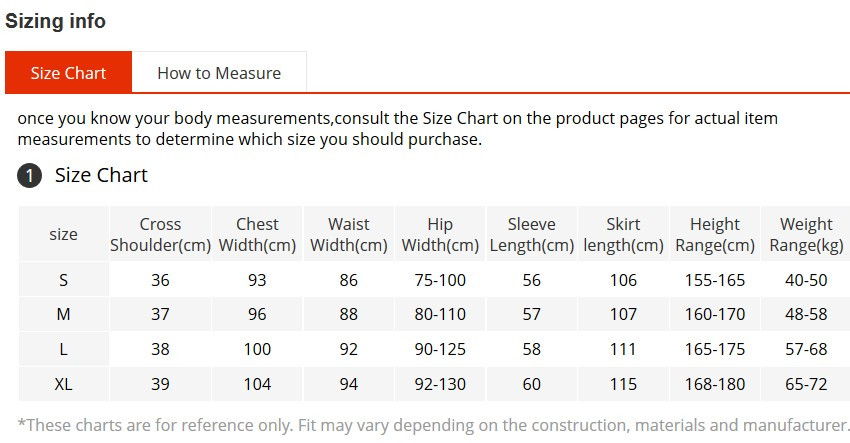
Task: Click the Weight Range(kg) header
Action: [806, 234]
